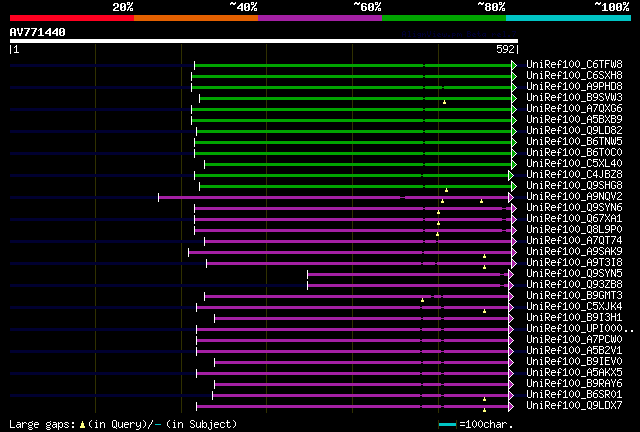Open hit UniRef100_A9PHD8
The width and height of the screenshot is (640, 432).
(x=574, y=87)
